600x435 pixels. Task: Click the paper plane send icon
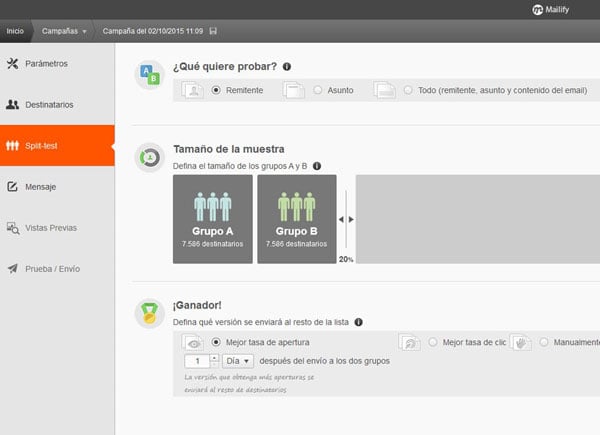13,269
